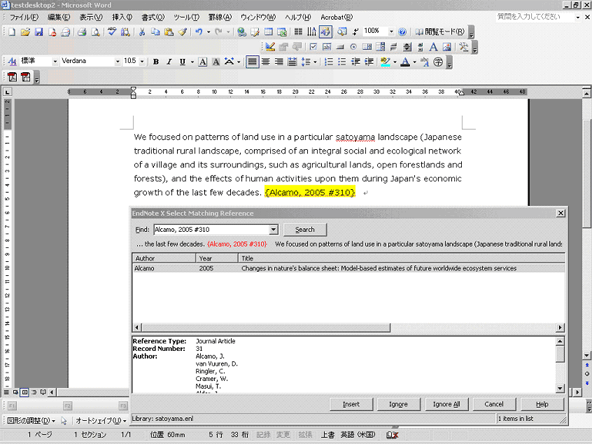Viewport: 592px width, 444px height.
Task: Save the document with the floppy disk icon
Action: click(39, 32)
